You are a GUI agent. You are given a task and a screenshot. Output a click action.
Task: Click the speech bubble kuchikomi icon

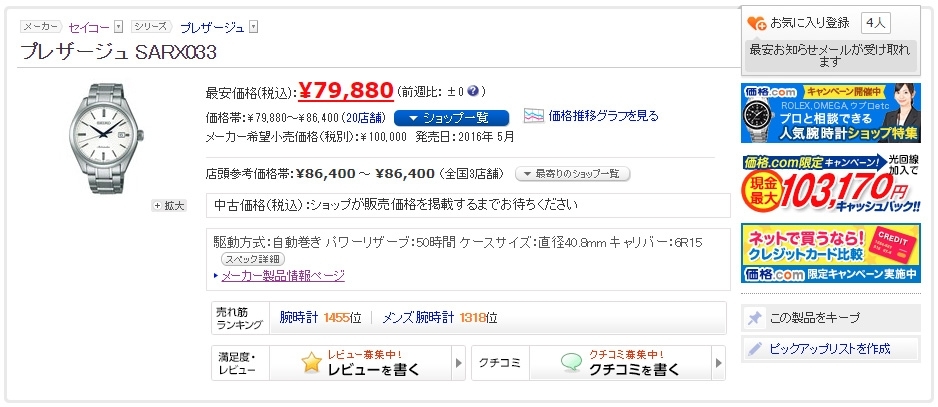[x=571, y=362]
